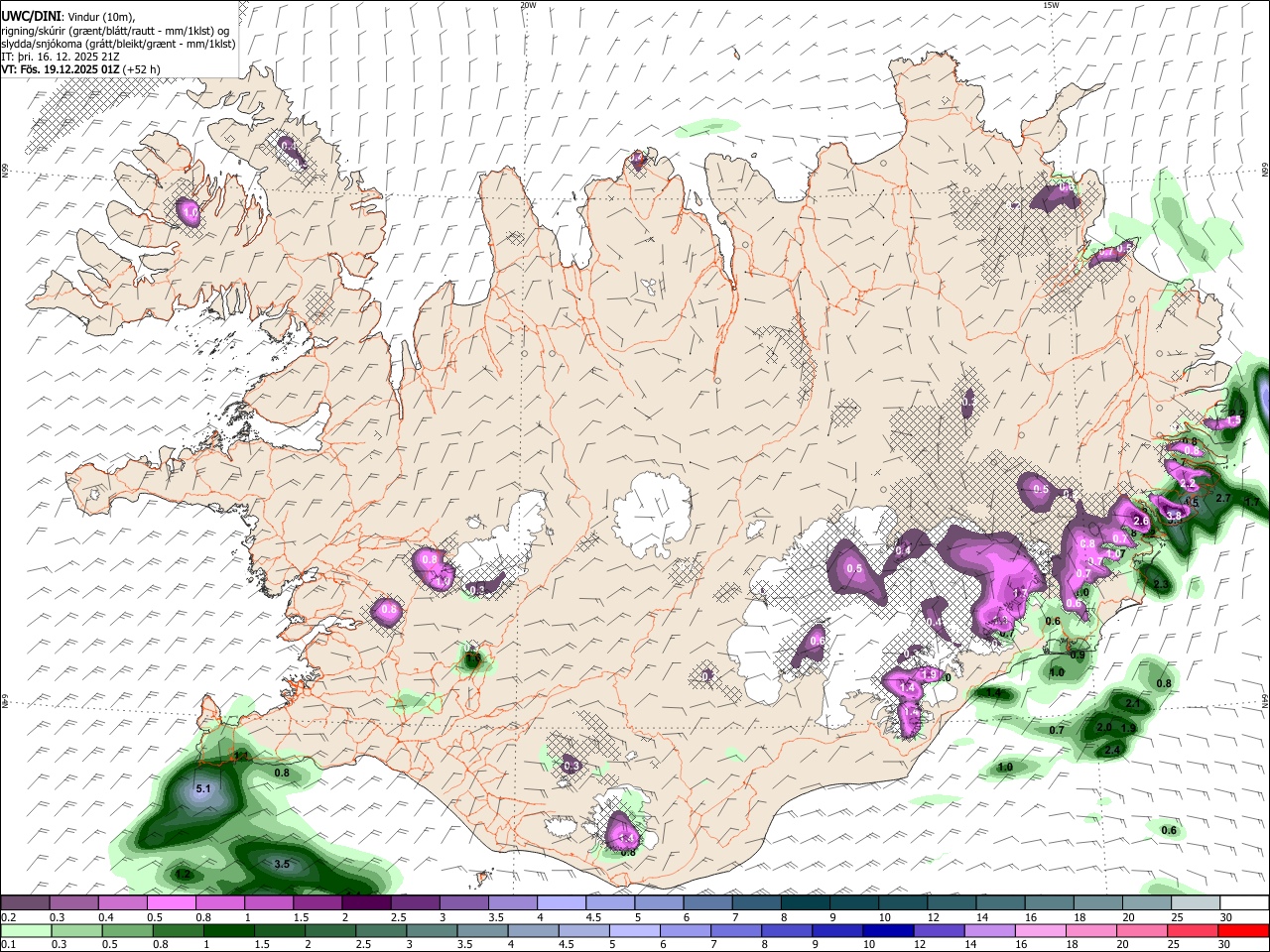Click the '2.3' rain value on the map
The width and height of the screenshot is (1270, 952).
(1162, 584)
